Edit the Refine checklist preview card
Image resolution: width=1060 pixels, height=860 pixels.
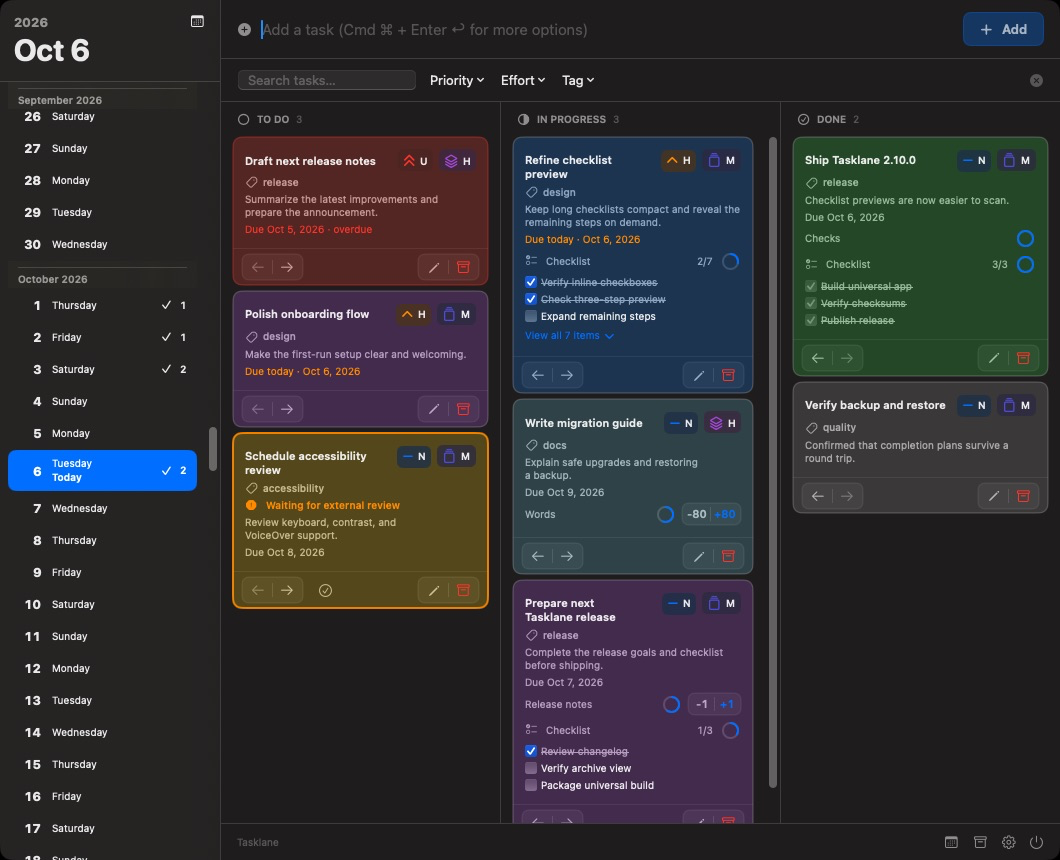(699, 375)
